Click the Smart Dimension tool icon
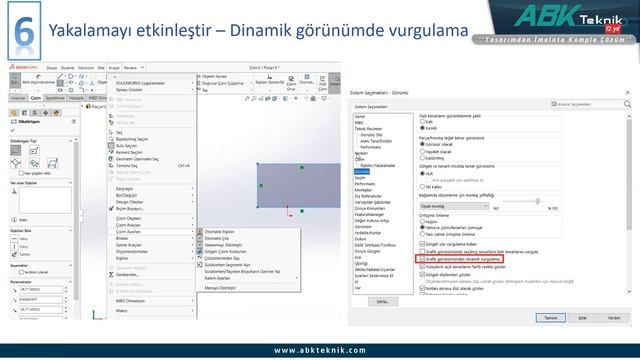 38,77
